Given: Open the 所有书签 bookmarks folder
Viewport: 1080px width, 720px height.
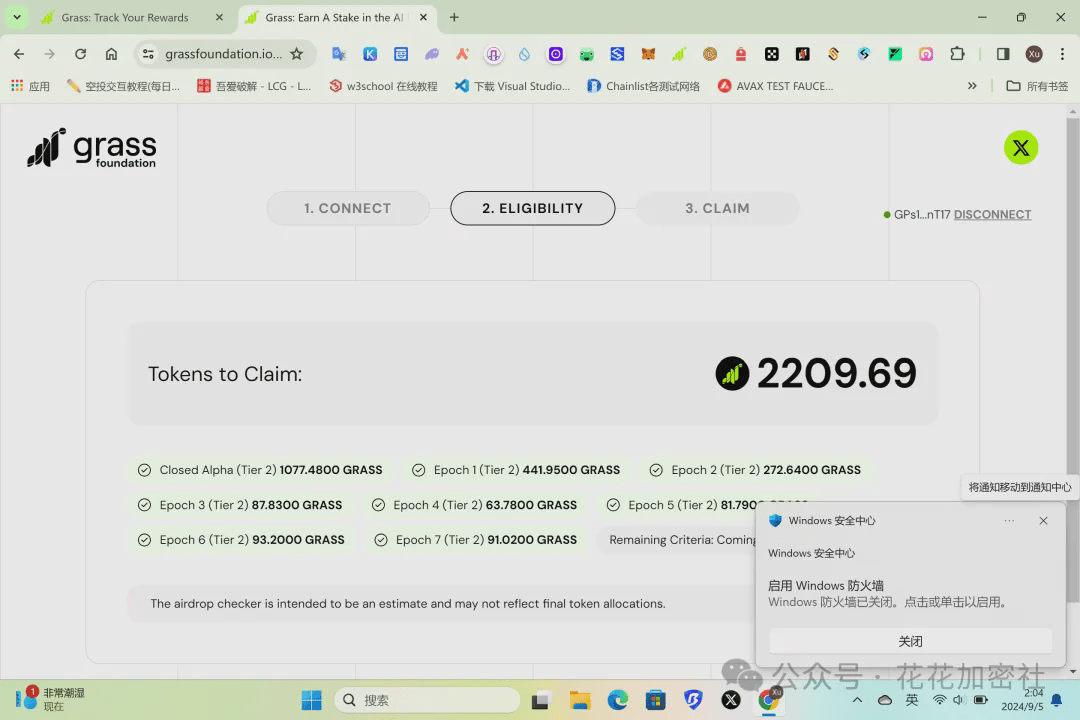Looking at the screenshot, I should click(1037, 86).
